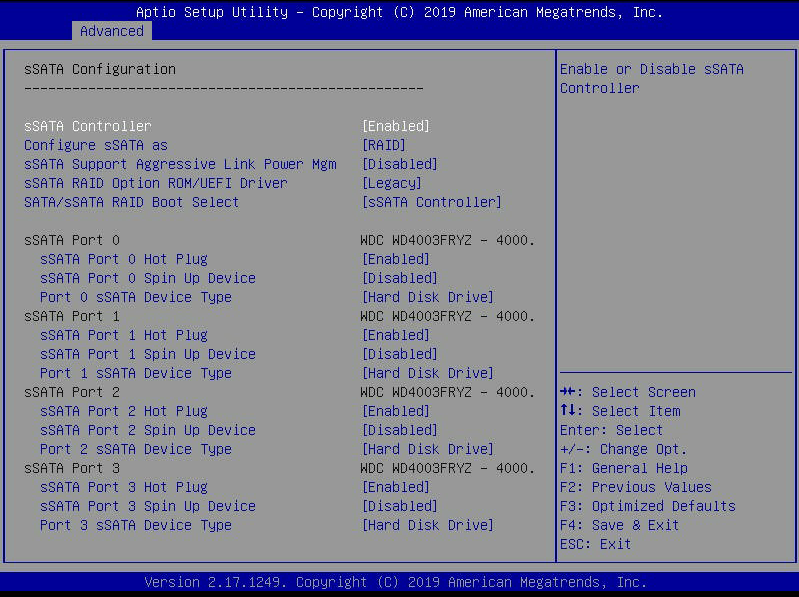799x597 pixels.
Task: Toggle sSATA Controller Enabled value
Action: [x=395, y=126]
